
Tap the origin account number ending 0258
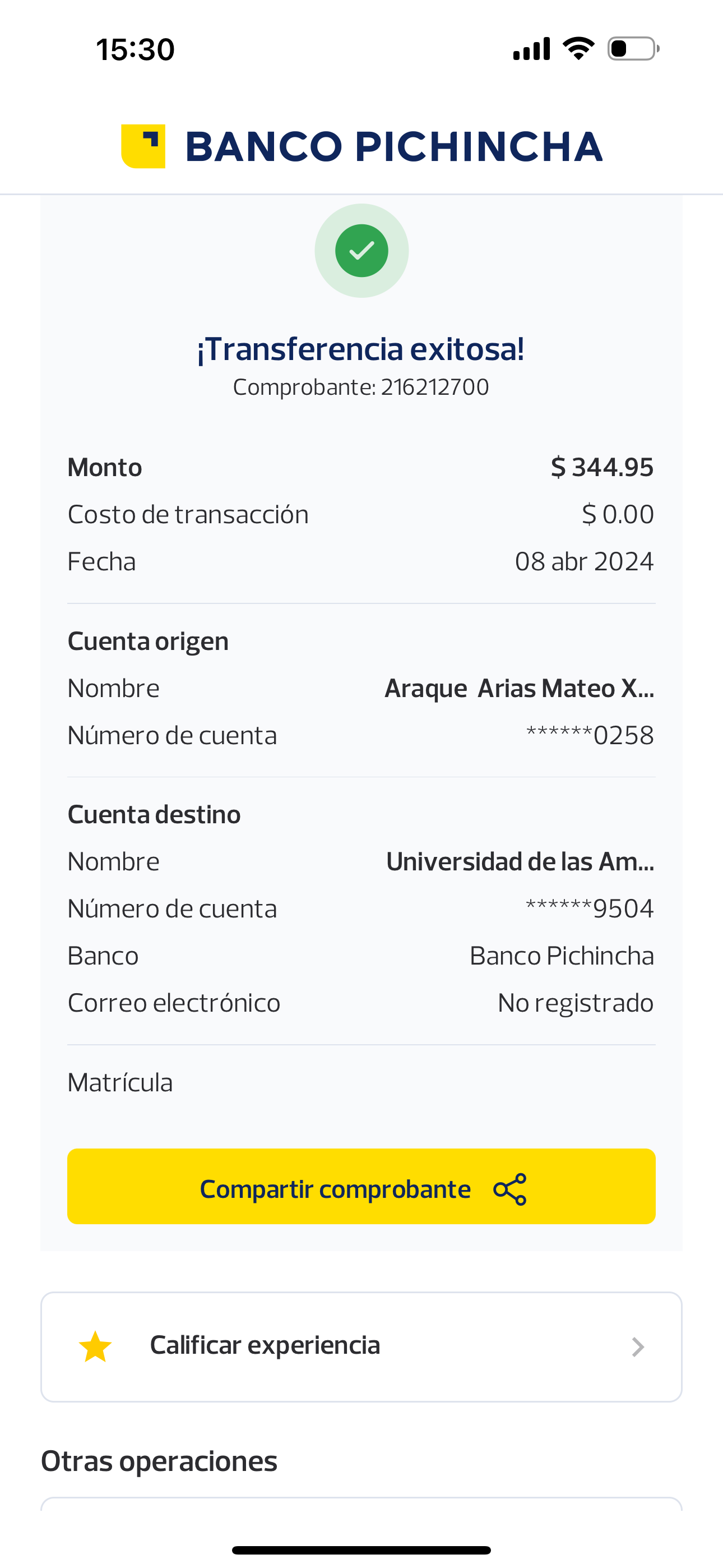[x=590, y=735]
